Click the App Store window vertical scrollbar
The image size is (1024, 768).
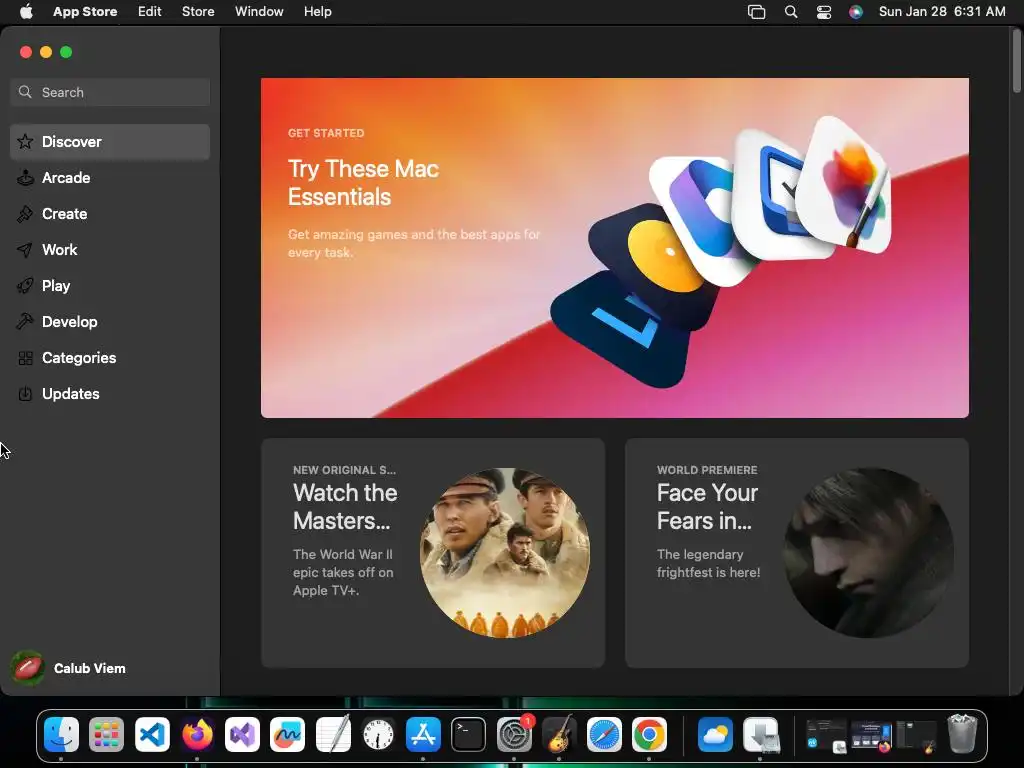coord(1016,62)
